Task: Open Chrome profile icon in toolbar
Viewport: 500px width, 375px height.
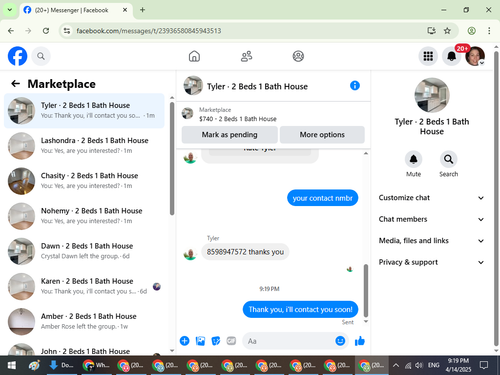Action: [471, 31]
